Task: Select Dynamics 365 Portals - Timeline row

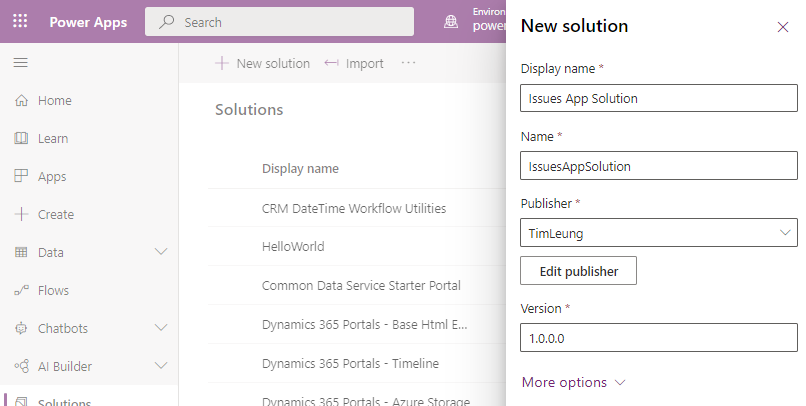Action: (x=357, y=363)
